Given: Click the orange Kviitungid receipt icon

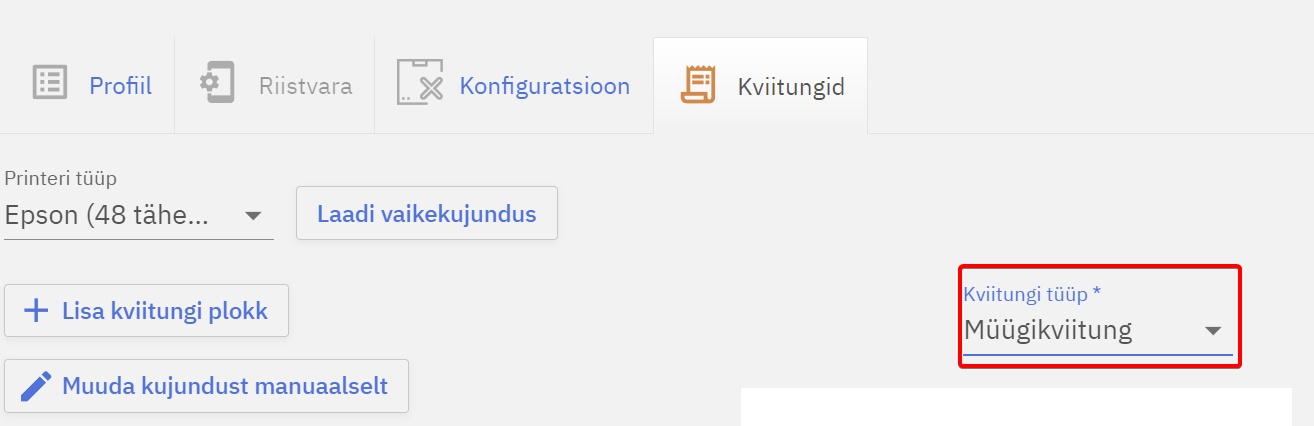Looking at the screenshot, I should click(x=698, y=84).
